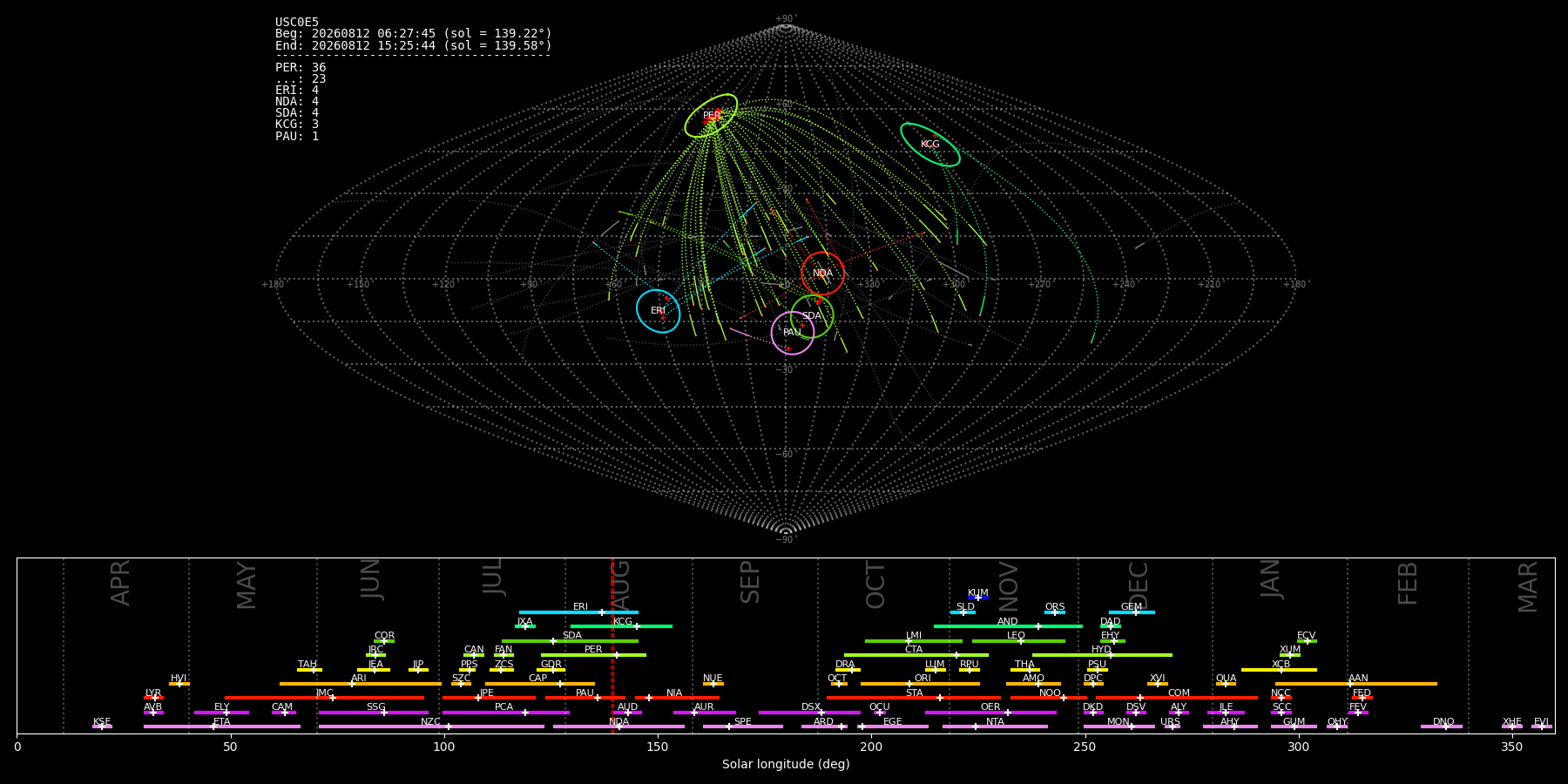Image resolution: width=1568 pixels, height=784 pixels.
Task: Click the PER: 36 legend entry
Action: pyautogui.click(x=301, y=67)
